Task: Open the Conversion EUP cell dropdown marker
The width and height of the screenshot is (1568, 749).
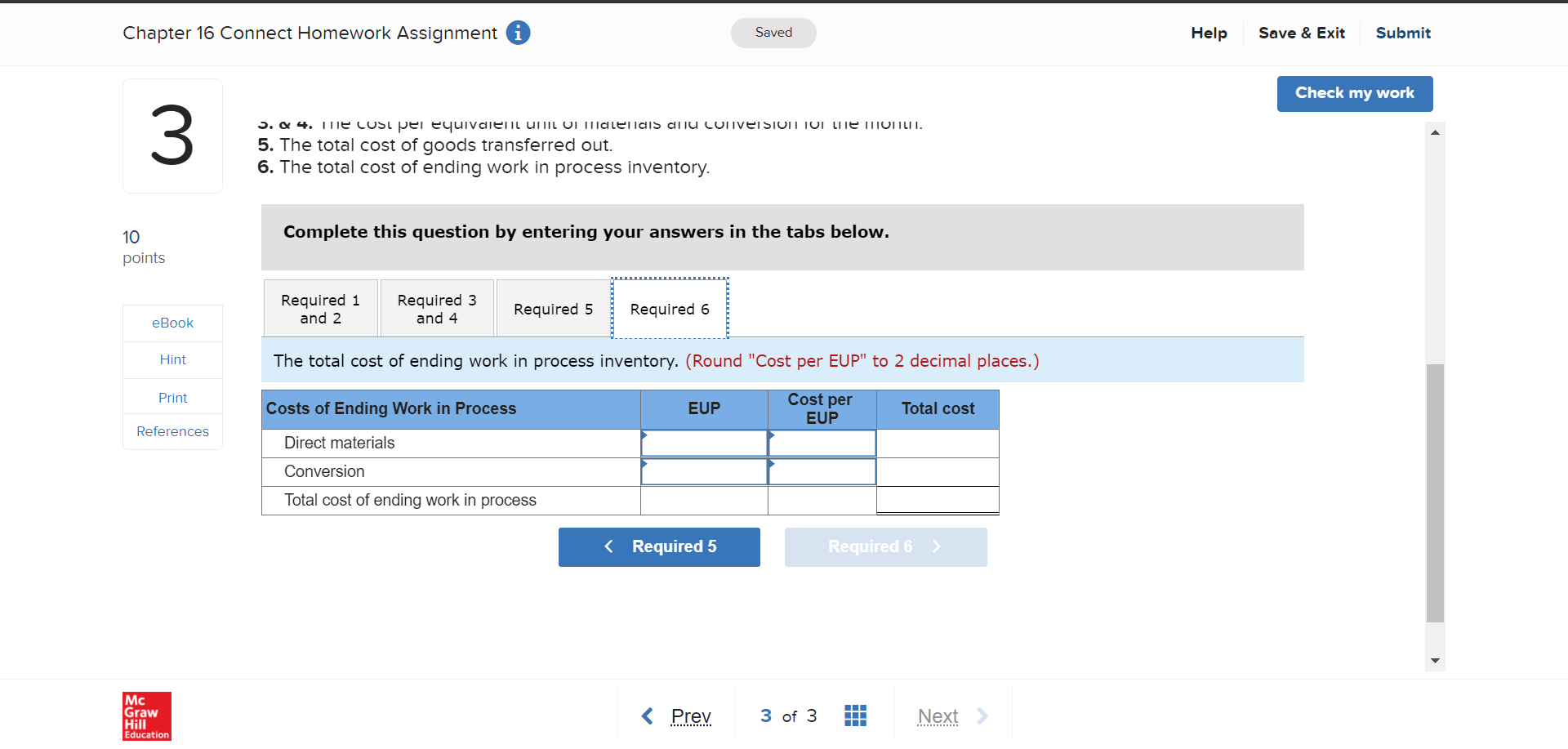Action: (x=644, y=466)
